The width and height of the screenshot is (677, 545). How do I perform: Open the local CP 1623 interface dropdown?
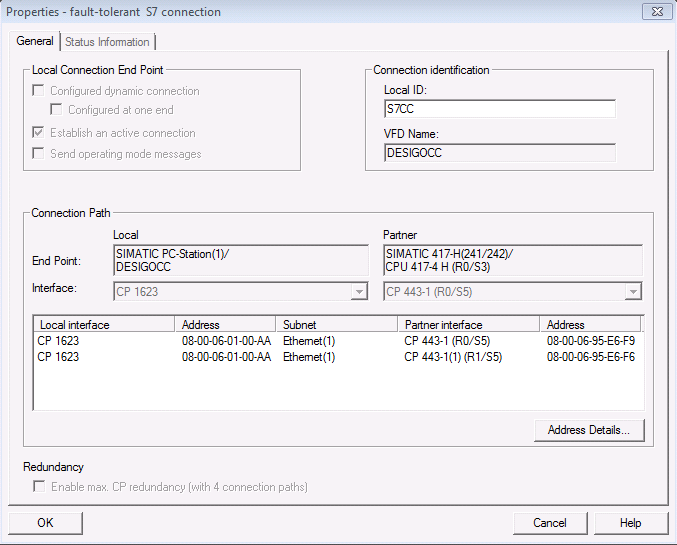click(359, 292)
